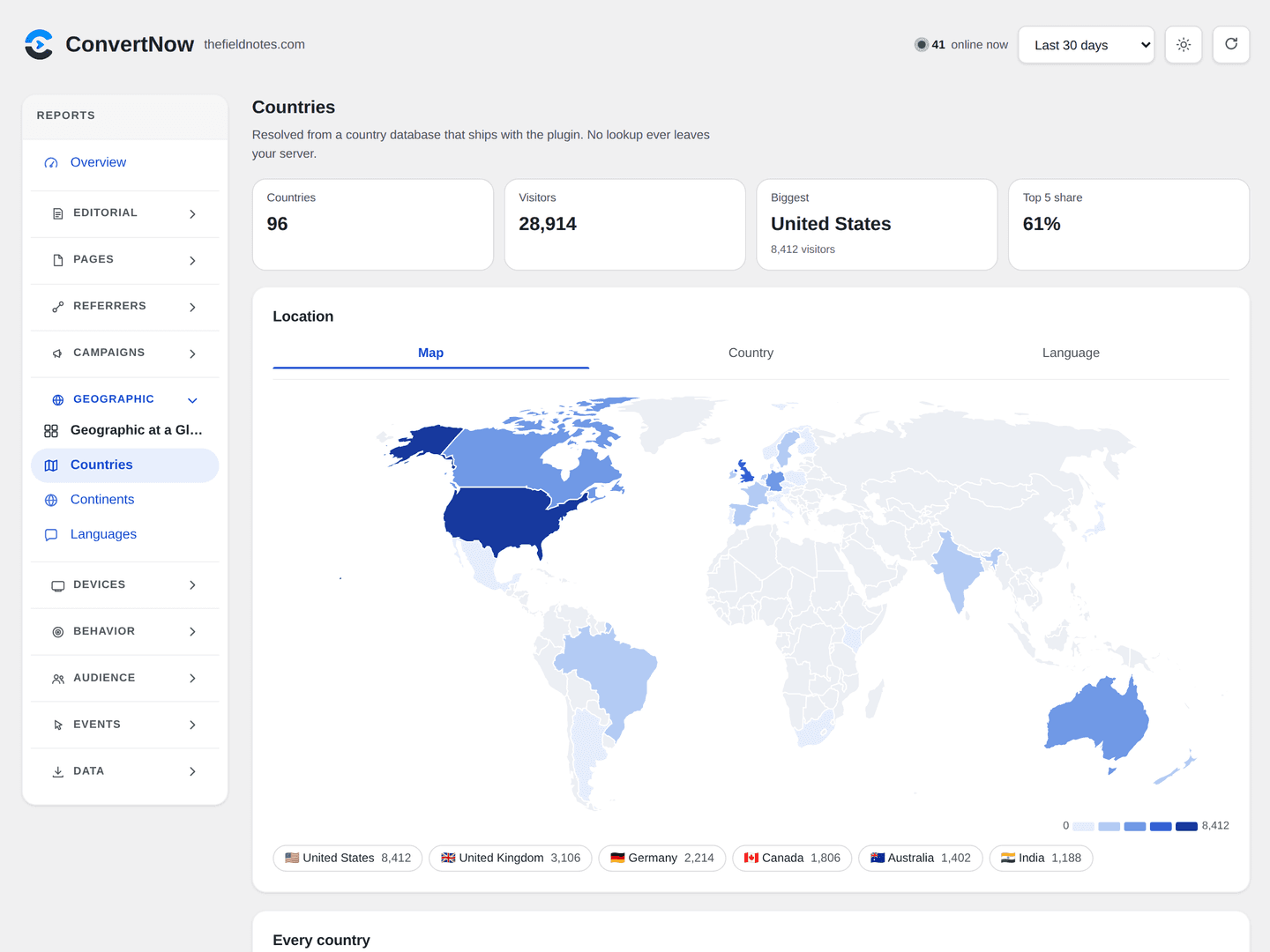
Task: Expand the Data section chevron
Action: tap(192, 772)
